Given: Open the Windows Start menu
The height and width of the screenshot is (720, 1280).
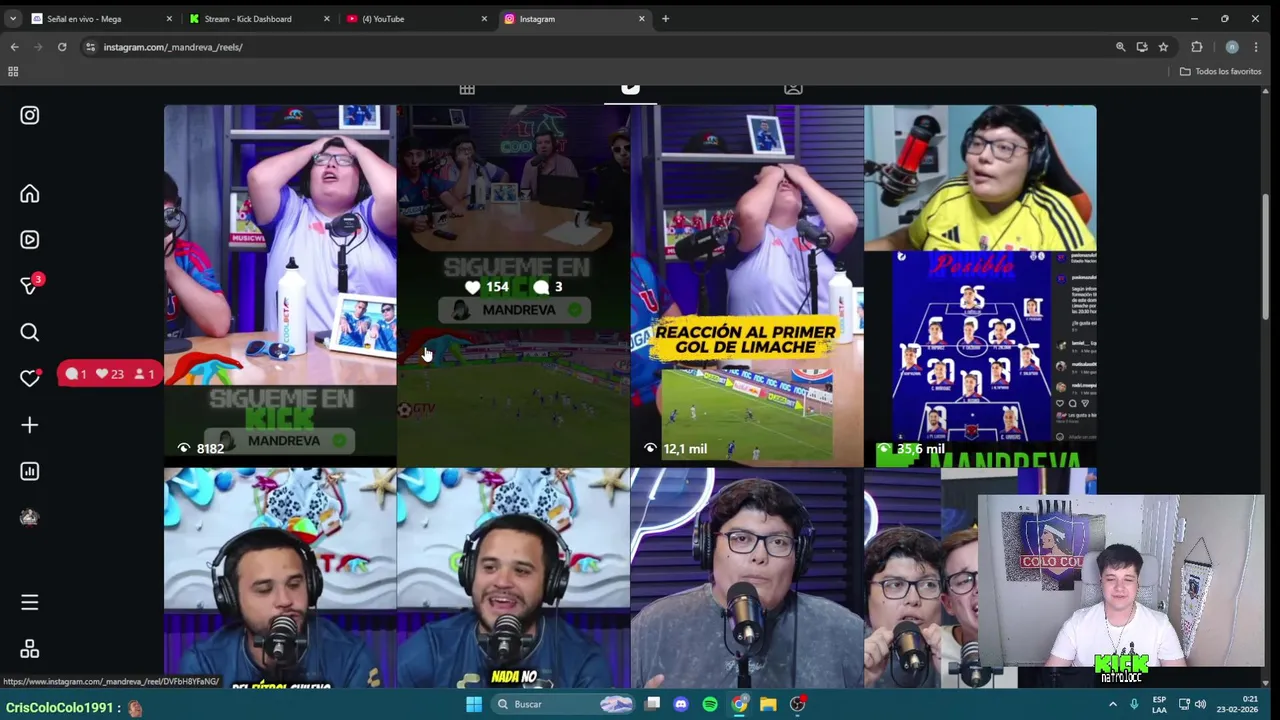Looking at the screenshot, I should tap(474, 704).
